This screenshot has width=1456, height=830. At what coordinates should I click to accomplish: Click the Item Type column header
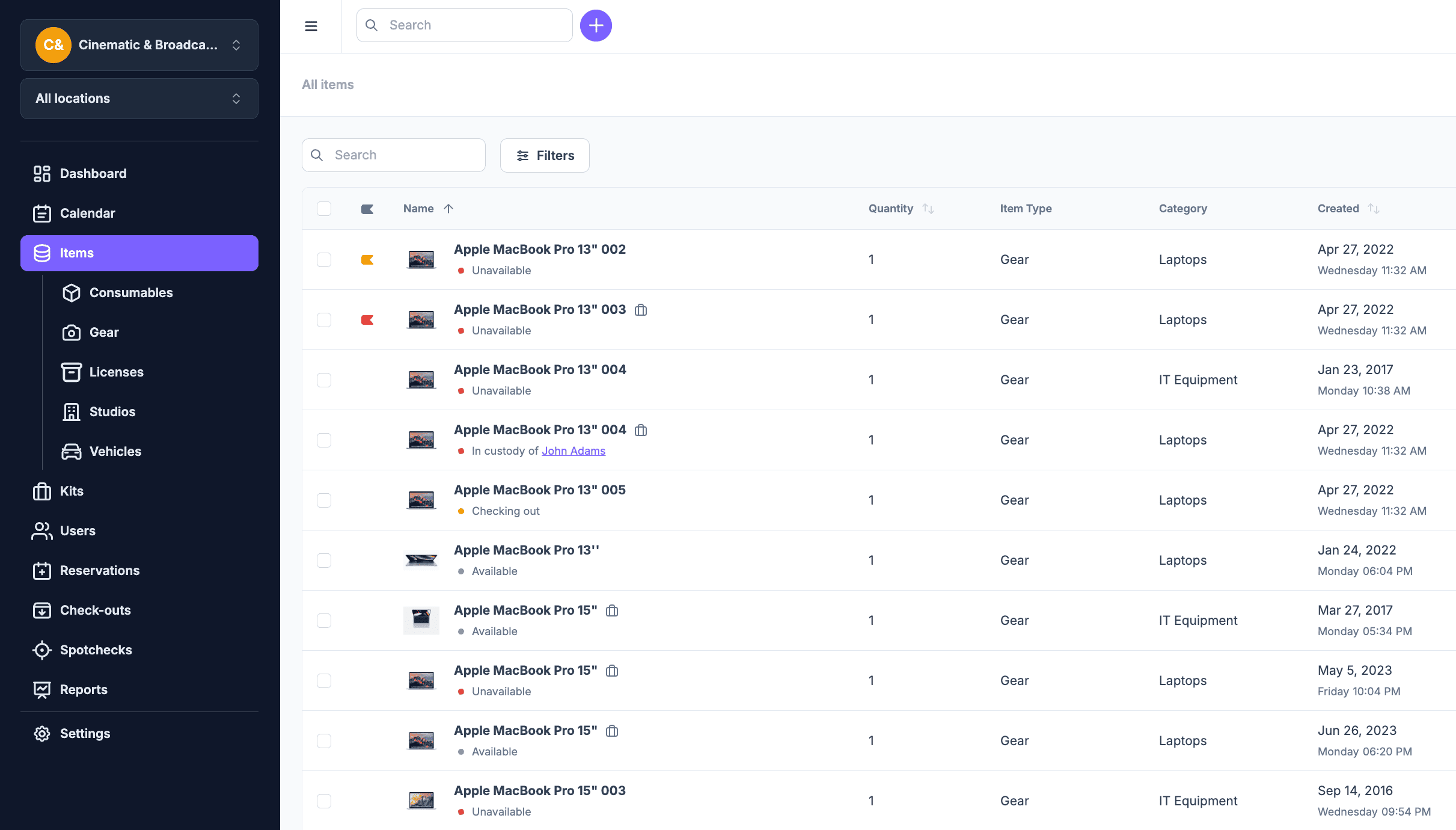[1026, 209]
